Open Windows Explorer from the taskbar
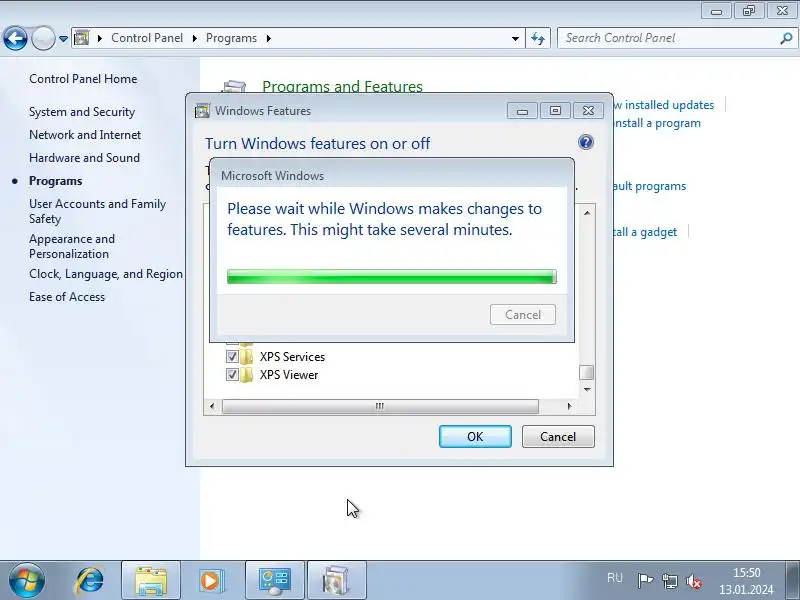The height and width of the screenshot is (600, 800). click(151, 580)
